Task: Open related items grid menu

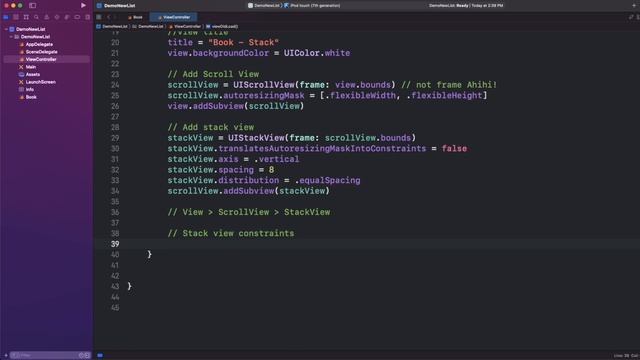Action: tap(99, 17)
